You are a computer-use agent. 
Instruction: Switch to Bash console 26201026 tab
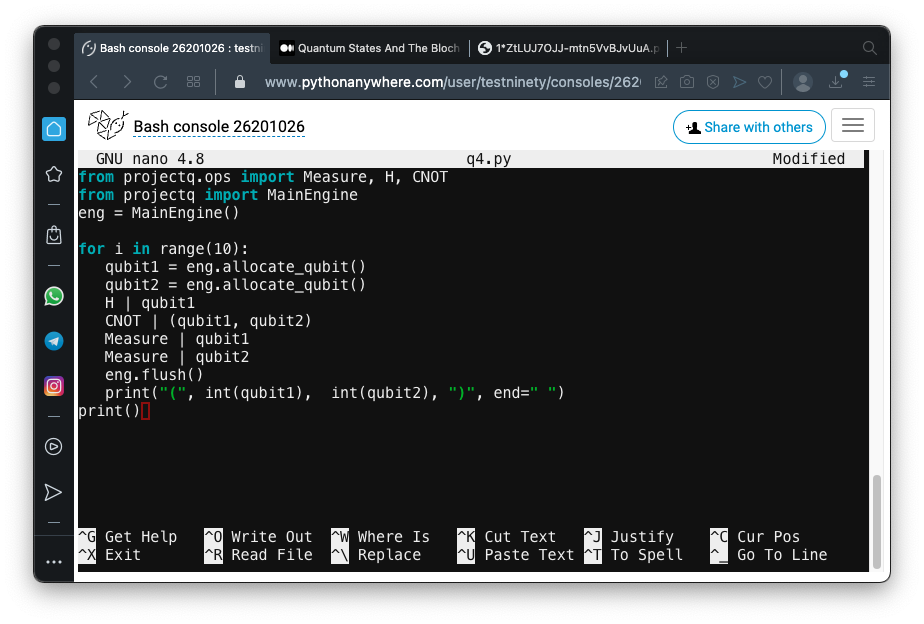[173, 48]
